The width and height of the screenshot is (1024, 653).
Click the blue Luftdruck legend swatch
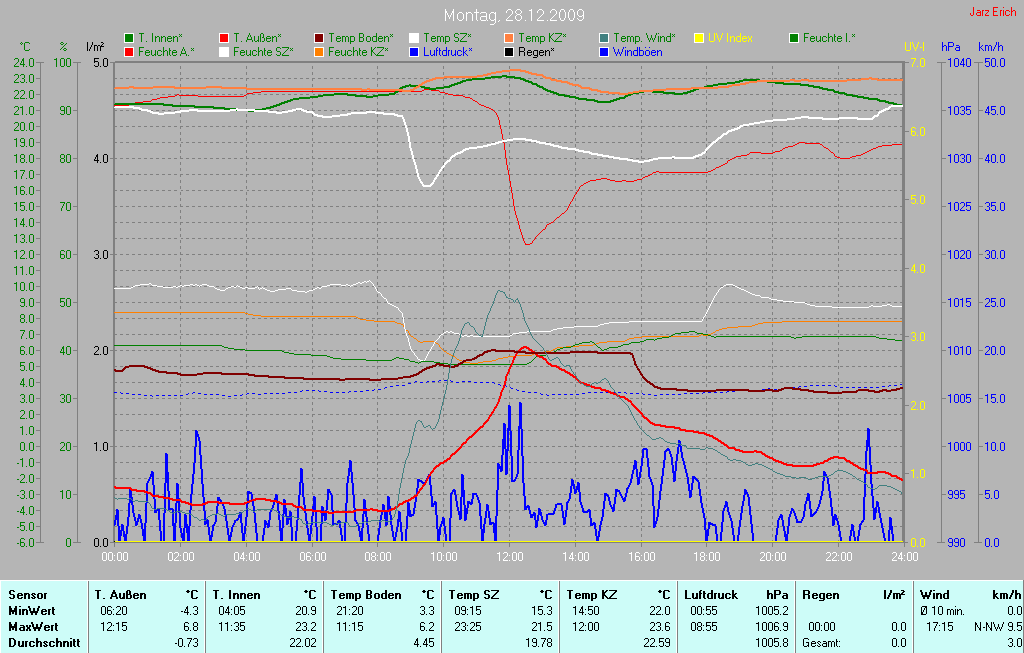(414, 52)
